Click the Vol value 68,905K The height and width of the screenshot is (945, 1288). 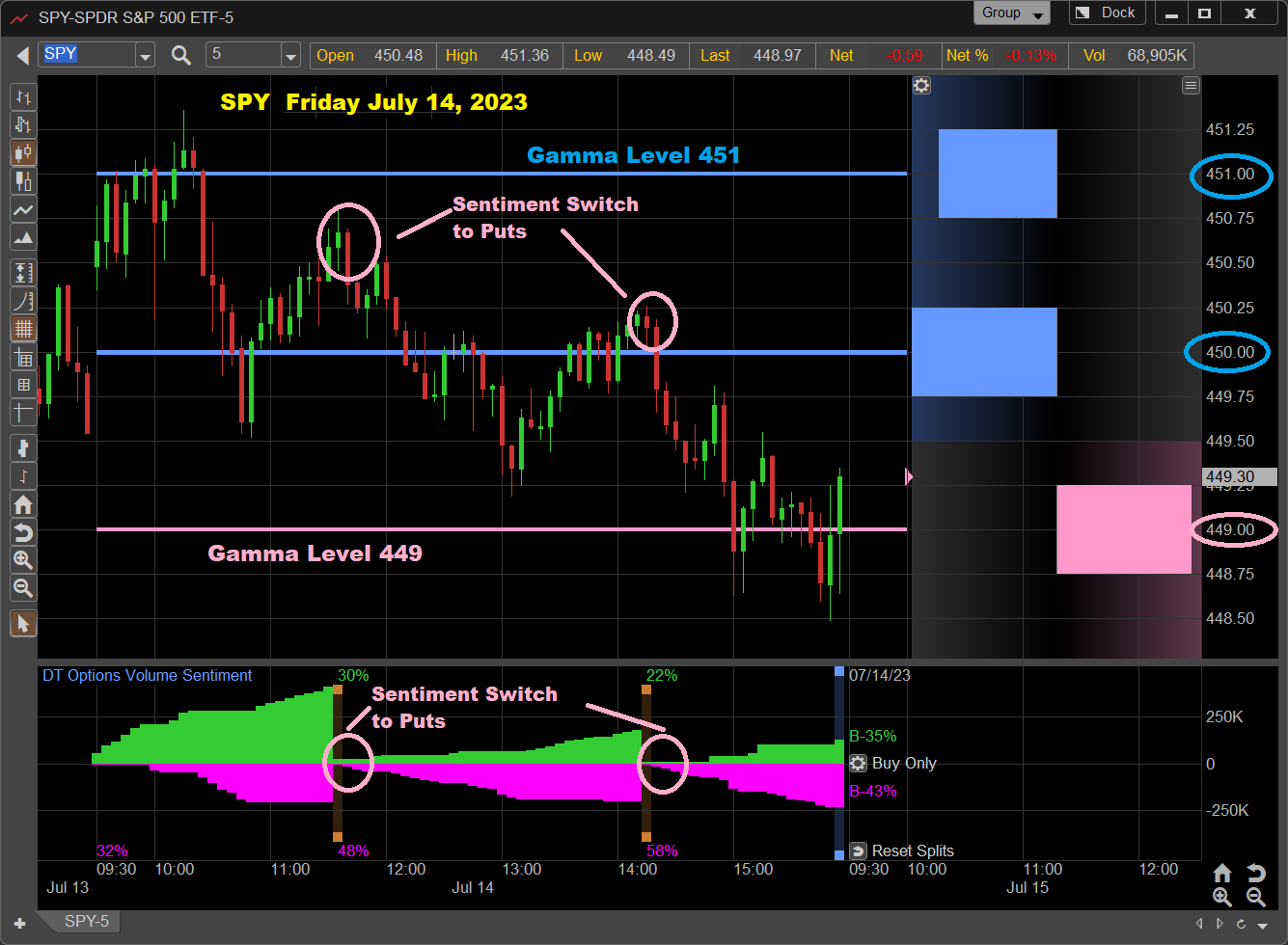1157,56
